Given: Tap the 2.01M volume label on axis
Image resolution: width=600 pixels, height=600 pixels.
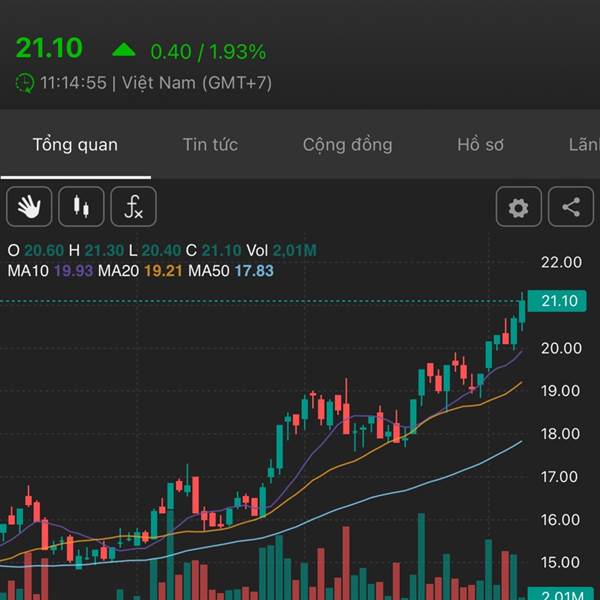Looking at the screenshot, I should (561, 593).
